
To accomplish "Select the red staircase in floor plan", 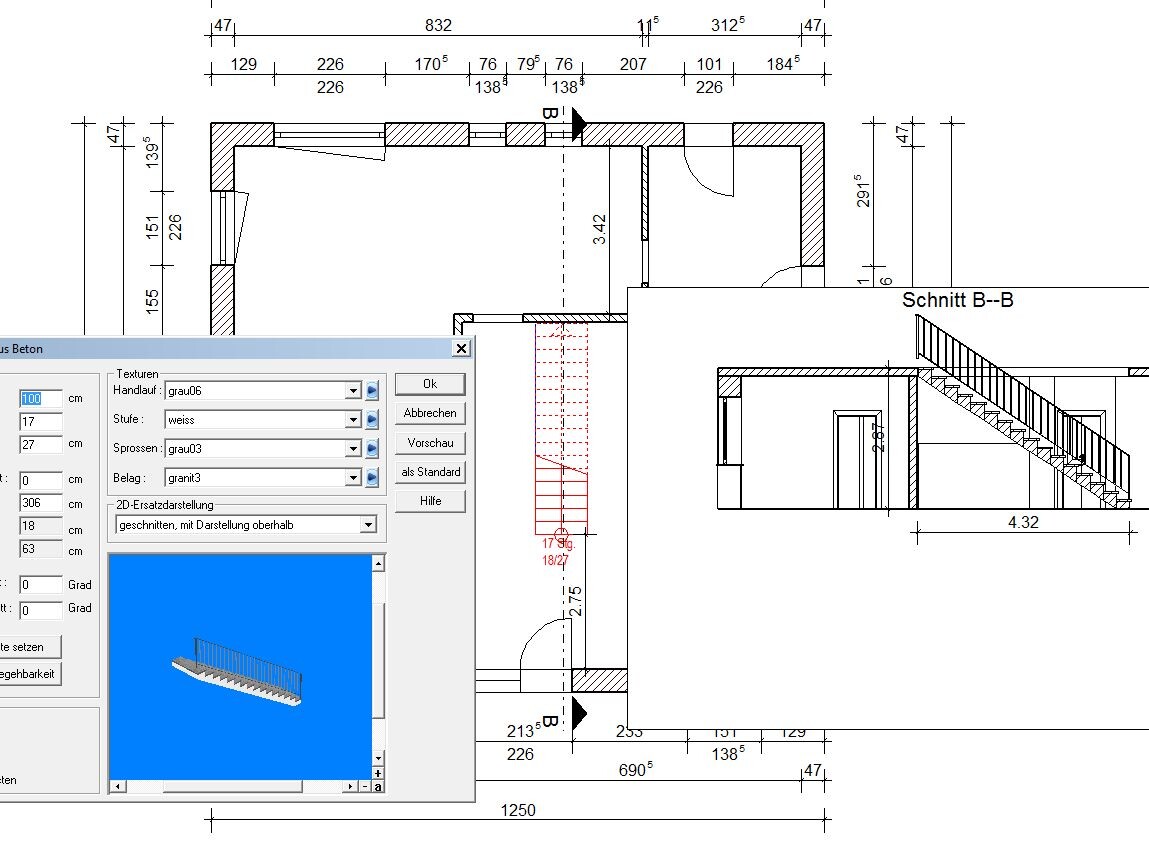I will click(x=561, y=430).
